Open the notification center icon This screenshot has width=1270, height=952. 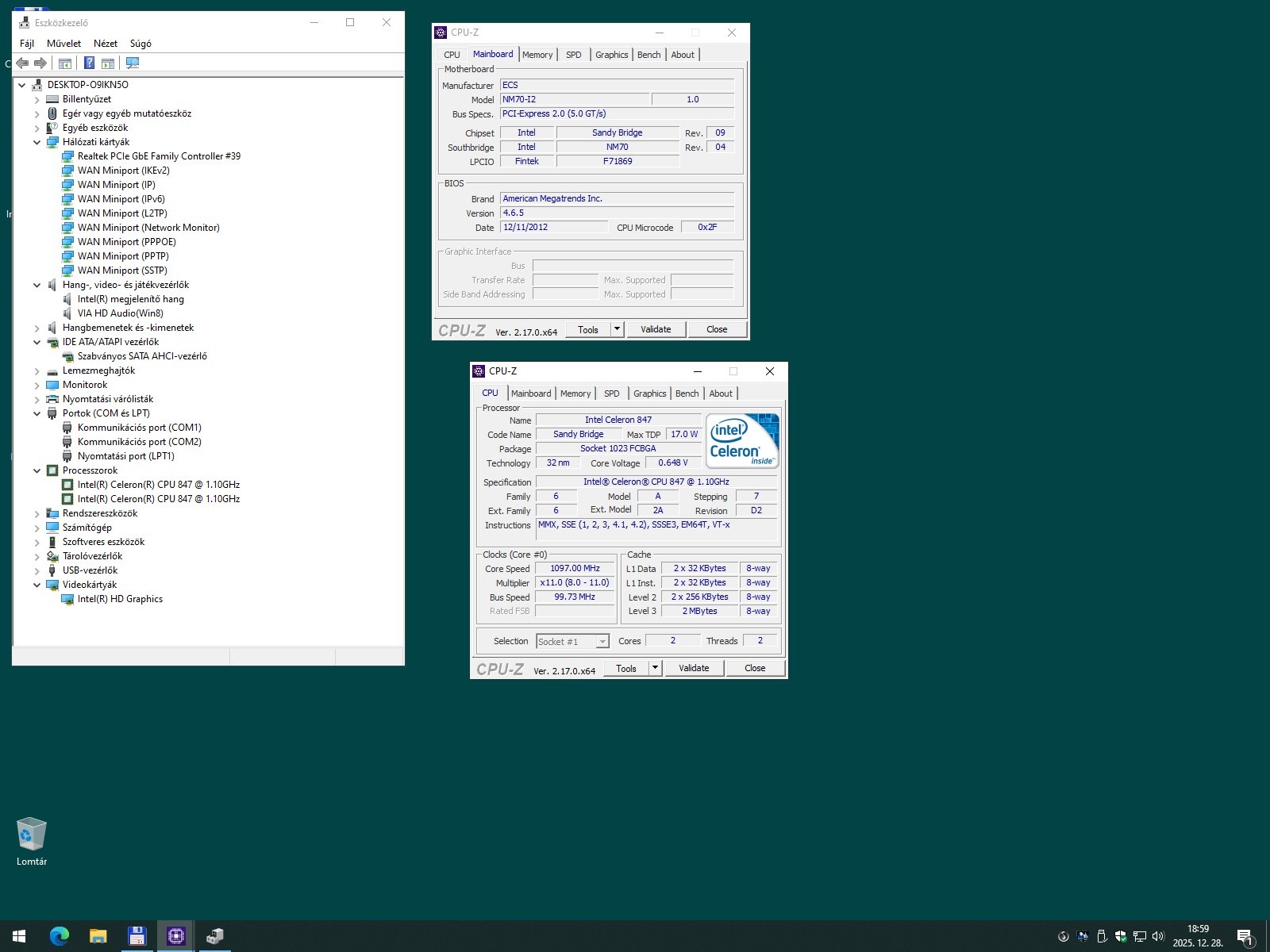[1245, 937]
